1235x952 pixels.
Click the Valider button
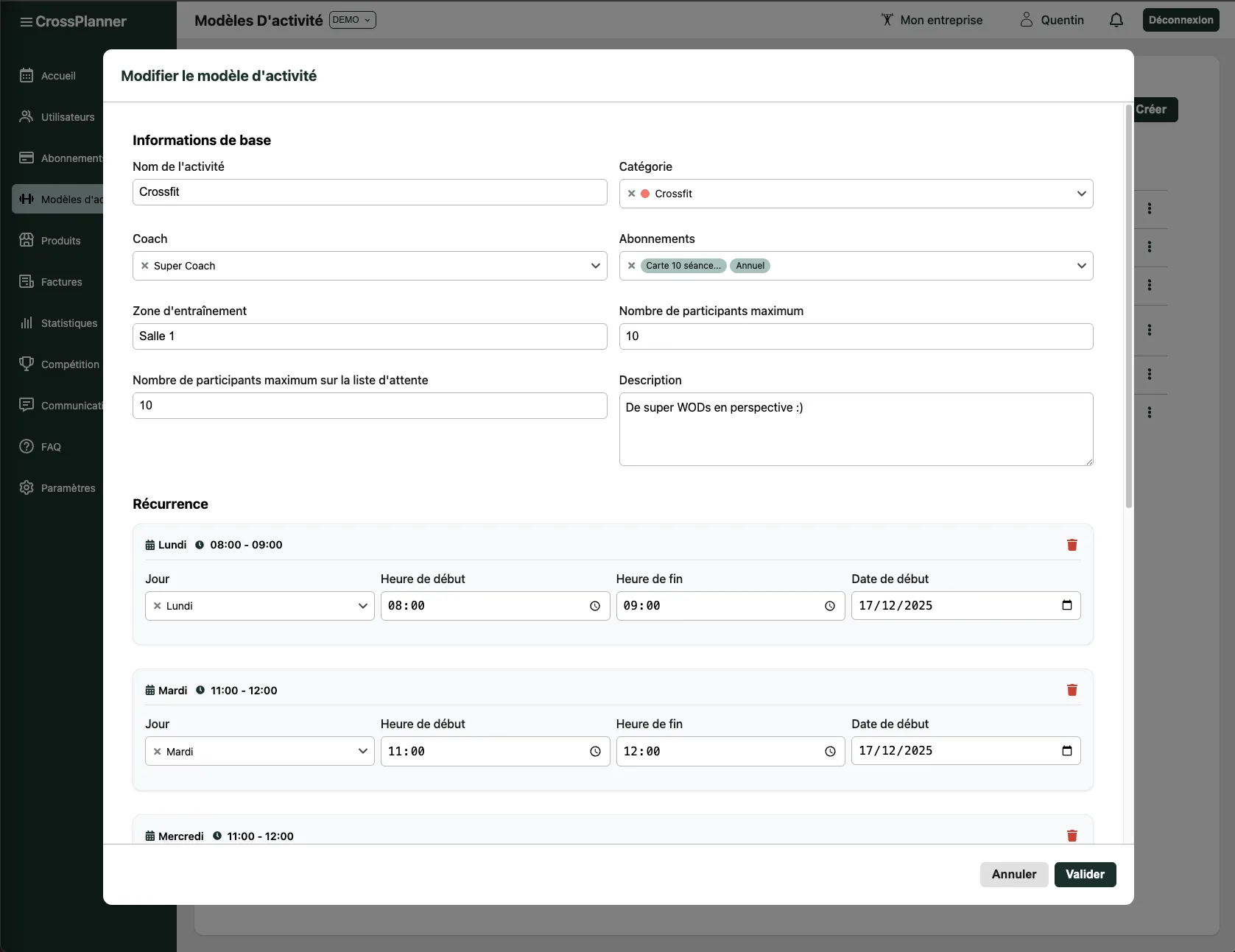1084,874
